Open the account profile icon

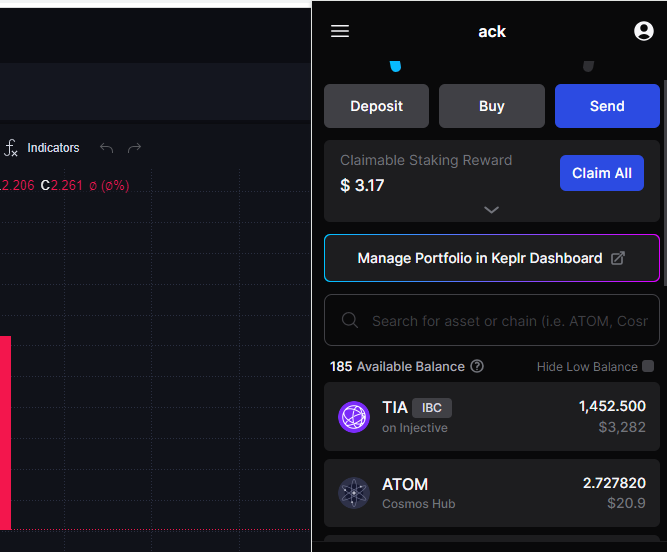click(x=644, y=31)
